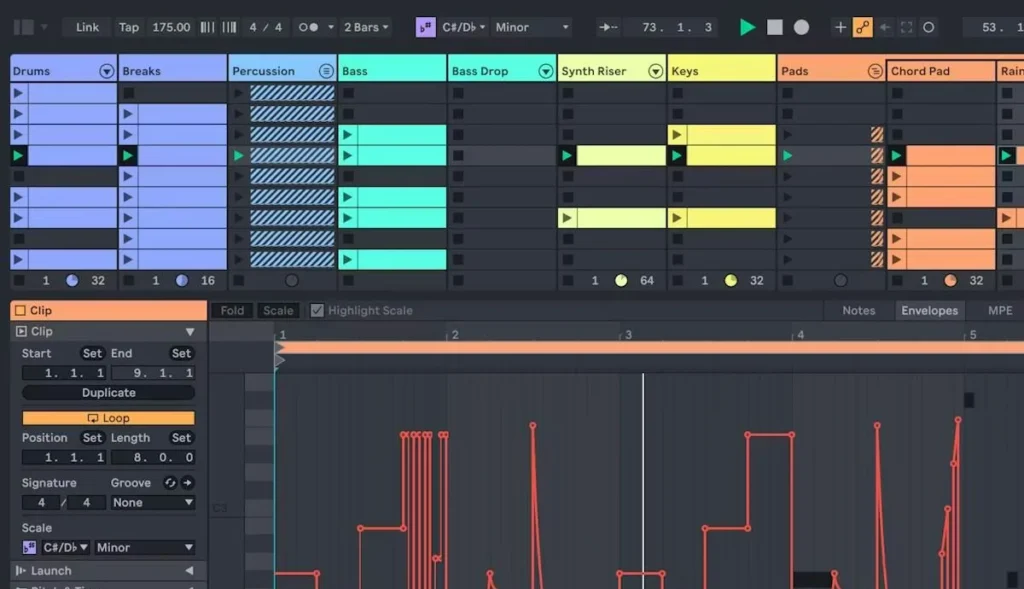
Task: Stop playback with the square Stop button
Action: click(775, 27)
